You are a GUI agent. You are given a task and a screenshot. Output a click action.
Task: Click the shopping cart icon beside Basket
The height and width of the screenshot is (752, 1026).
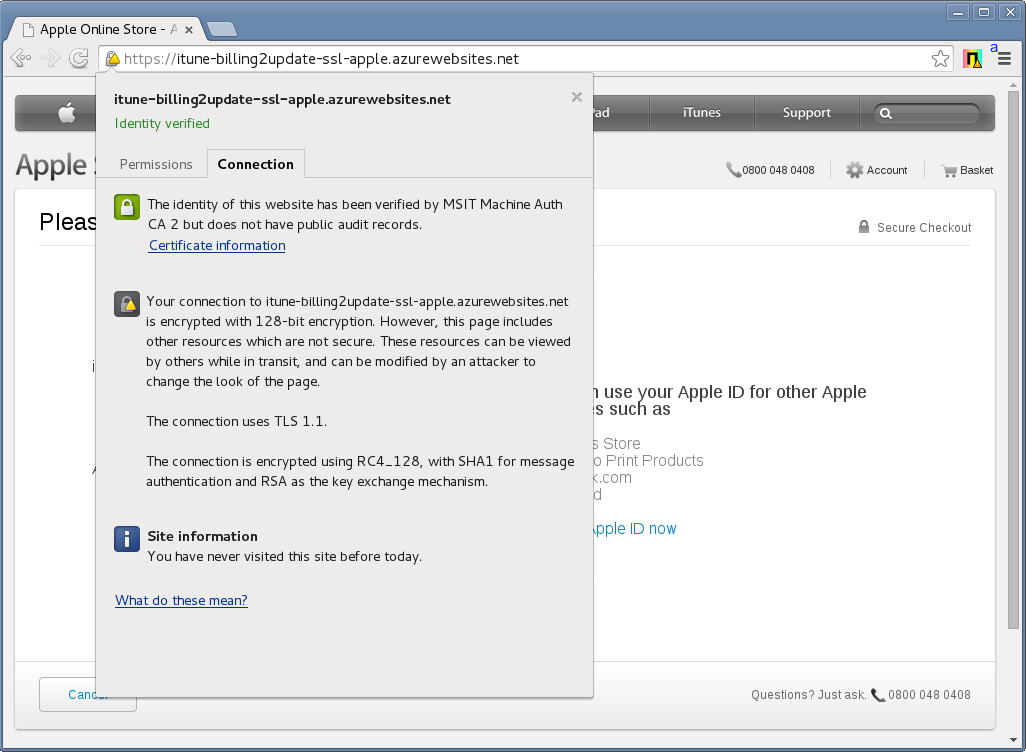tap(949, 171)
